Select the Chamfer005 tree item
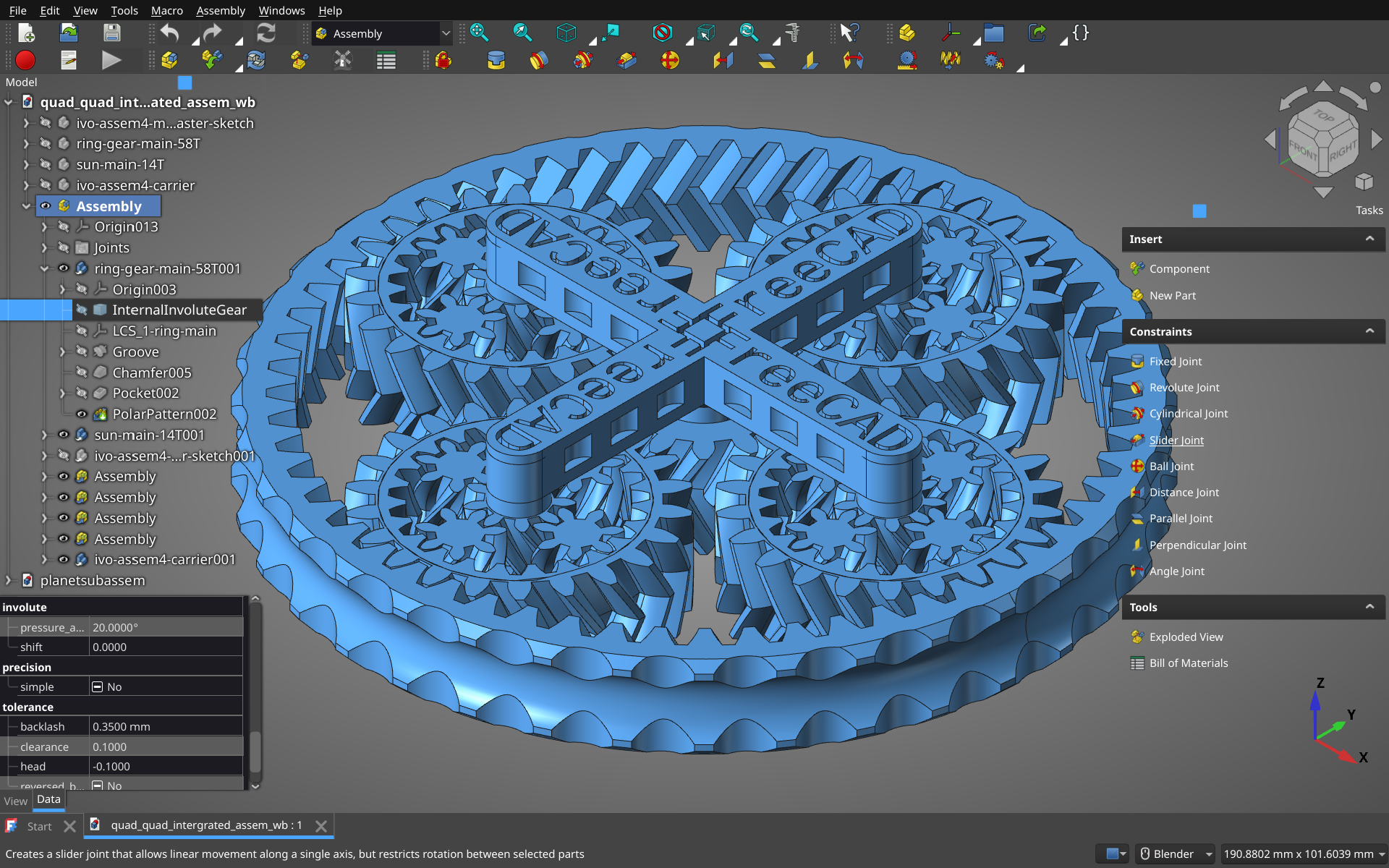The width and height of the screenshot is (1389, 868). click(x=152, y=373)
